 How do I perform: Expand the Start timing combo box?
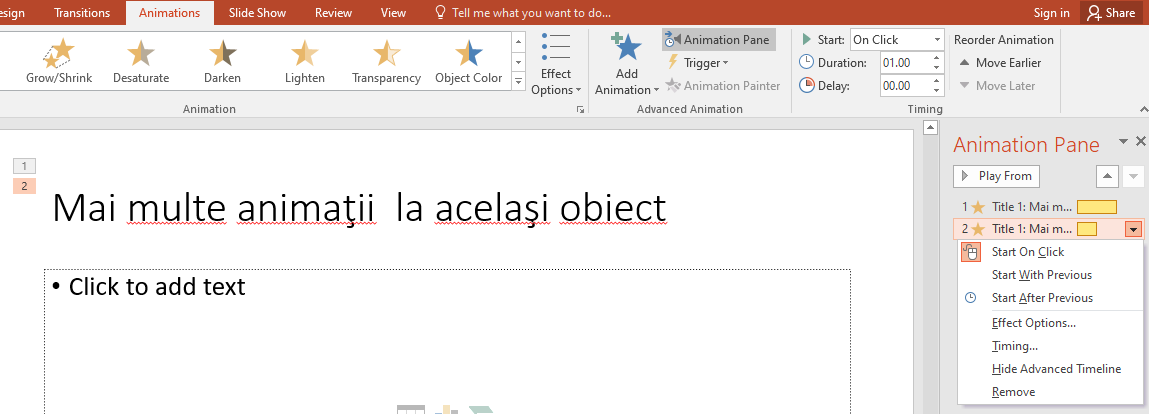click(x=937, y=40)
